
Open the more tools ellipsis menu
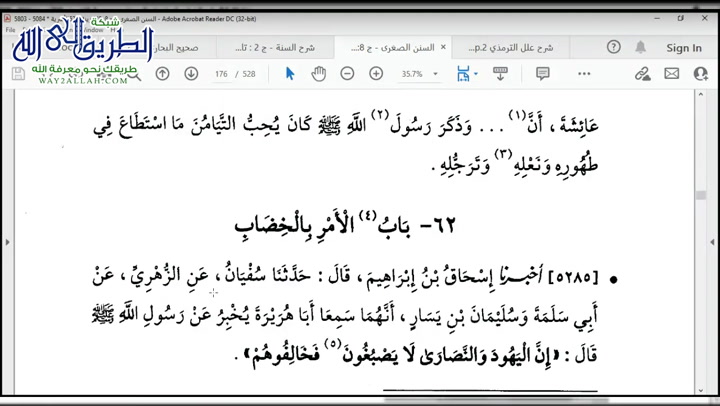point(584,73)
